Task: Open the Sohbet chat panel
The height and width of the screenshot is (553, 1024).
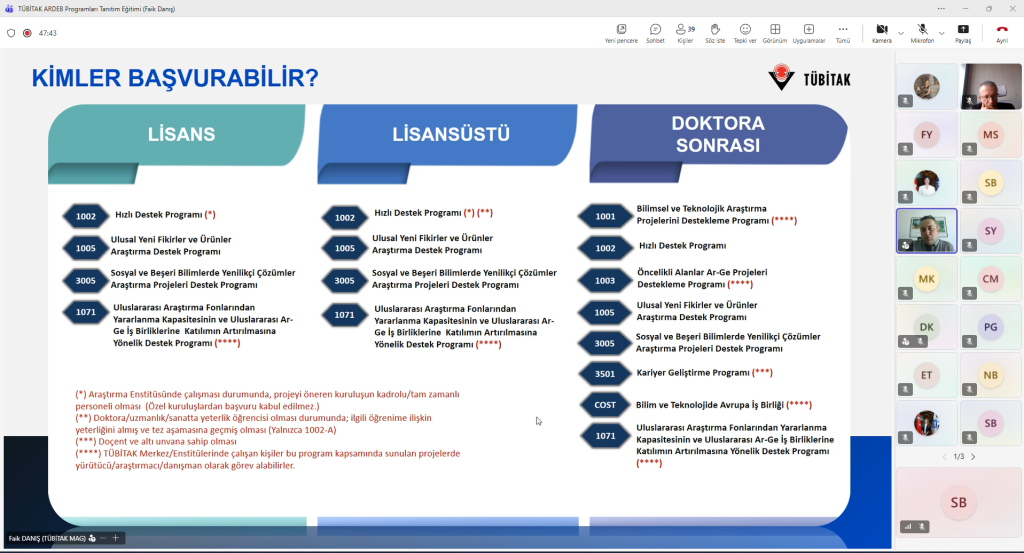Action: point(655,33)
